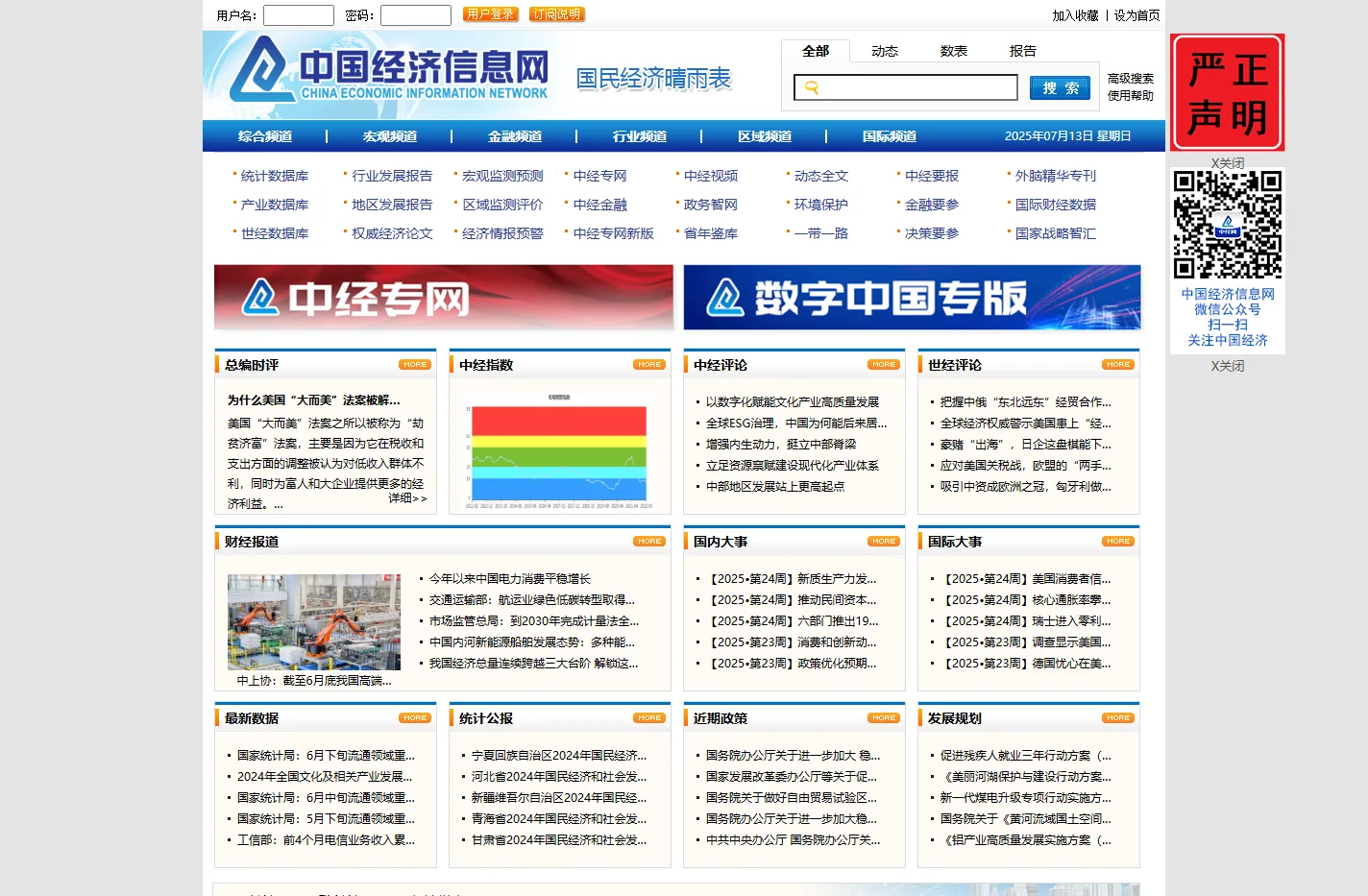Open 综合频道 in navigation bar
This screenshot has height=896, width=1368.
point(265,136)
